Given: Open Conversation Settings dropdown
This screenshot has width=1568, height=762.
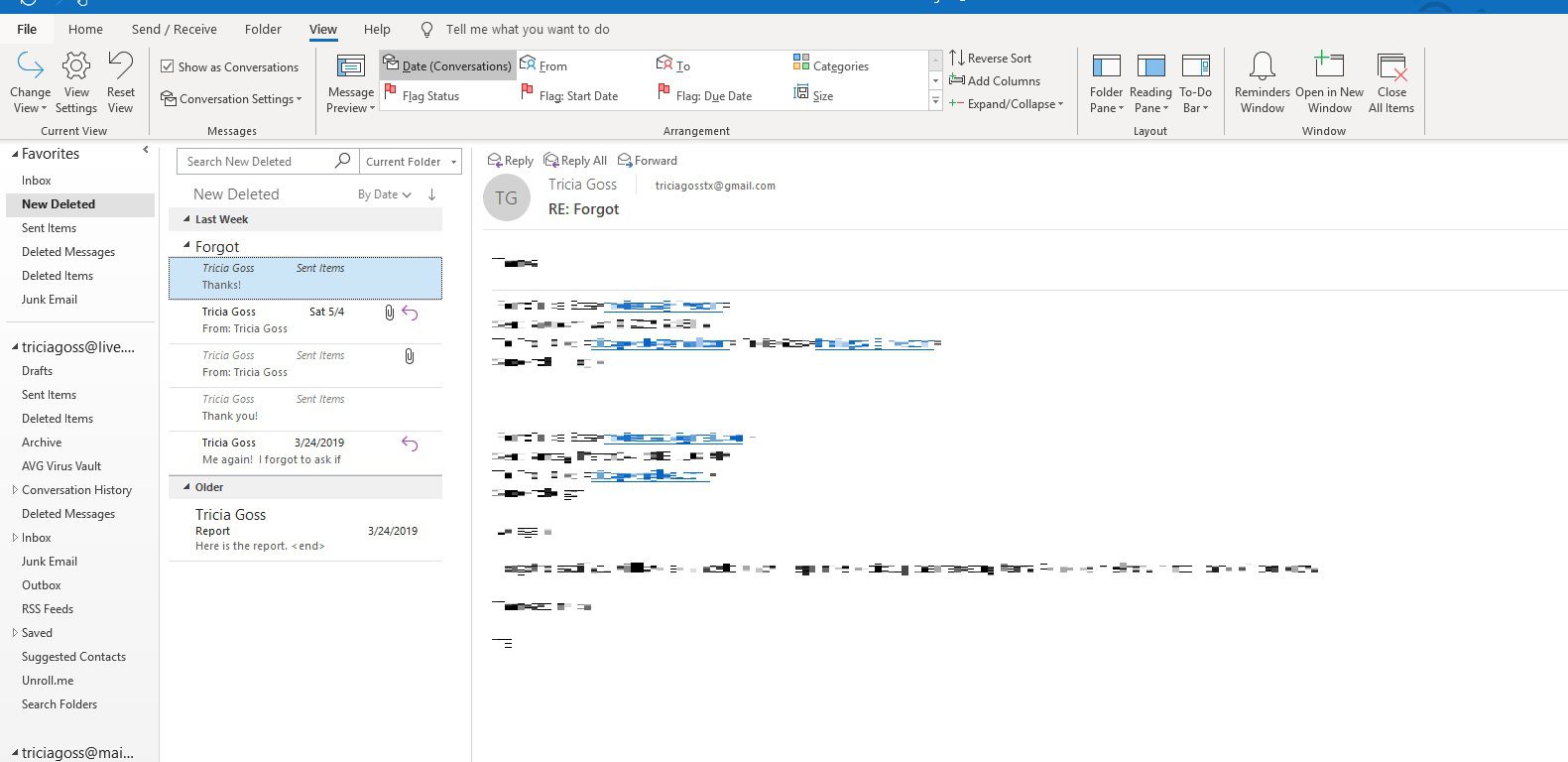Looking at the screenshot, I should [231, 99].
